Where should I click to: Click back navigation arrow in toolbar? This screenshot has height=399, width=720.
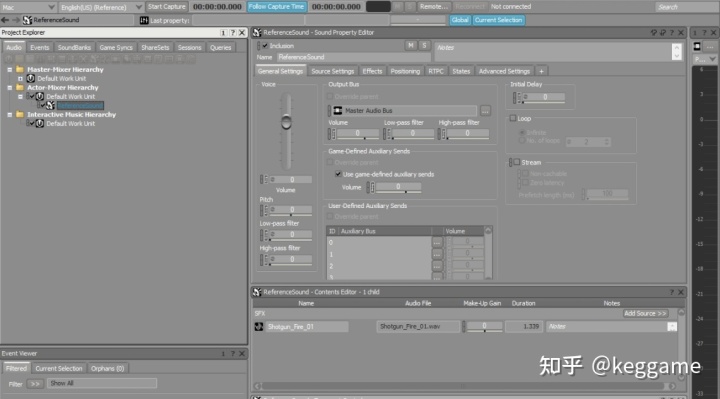click(x=5, y=20)
